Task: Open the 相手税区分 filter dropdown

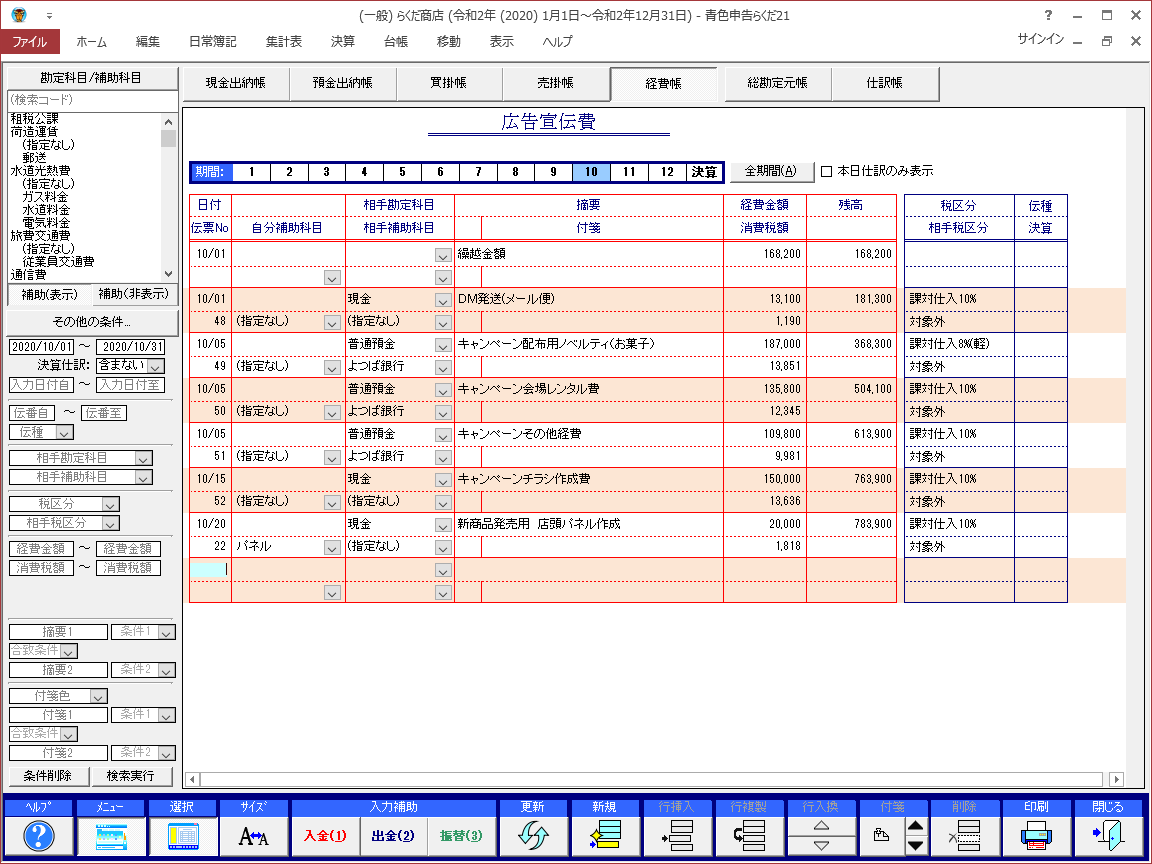Action: 110,524
